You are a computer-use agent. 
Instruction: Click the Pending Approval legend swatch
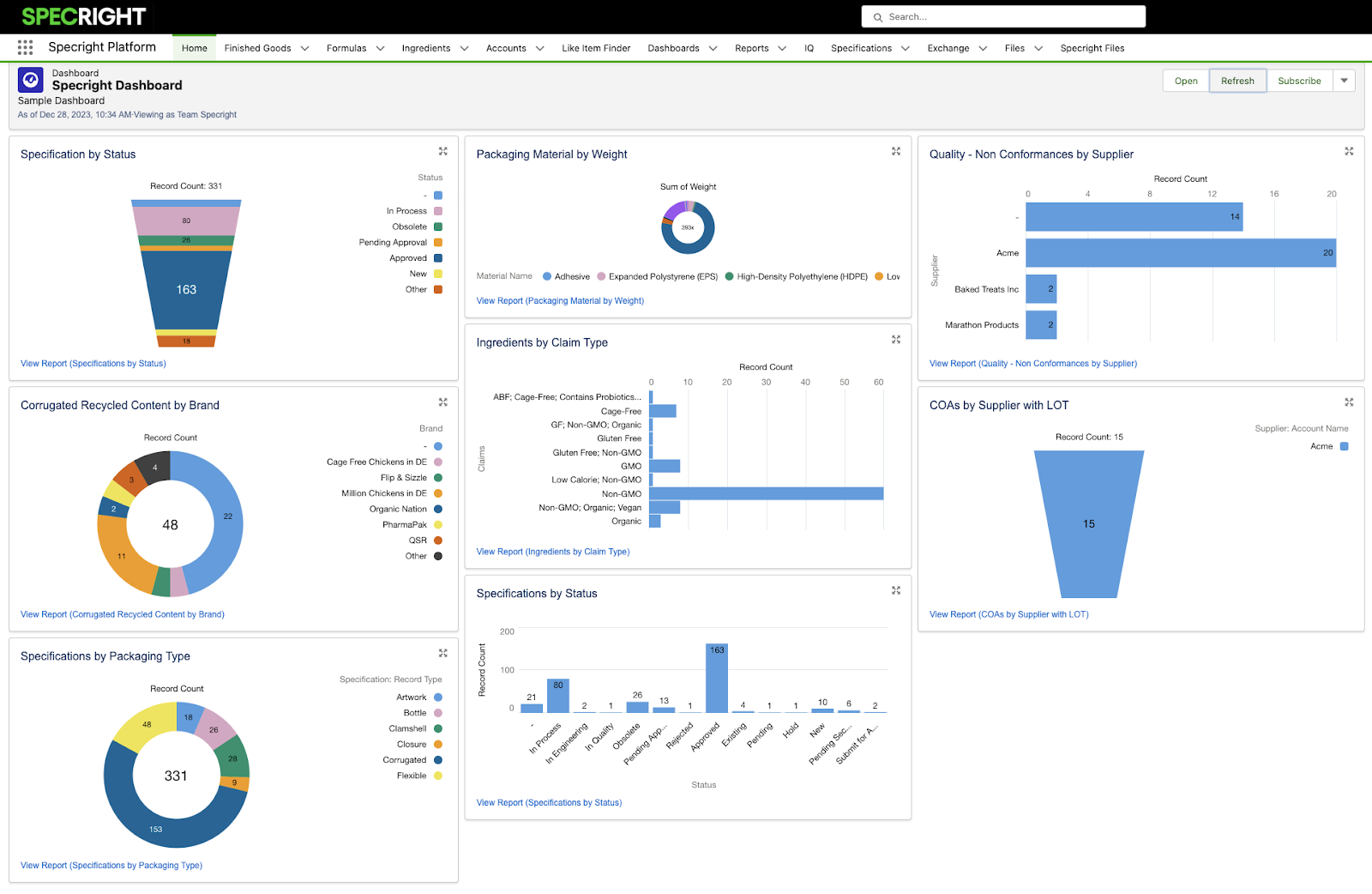click(438, 243)
